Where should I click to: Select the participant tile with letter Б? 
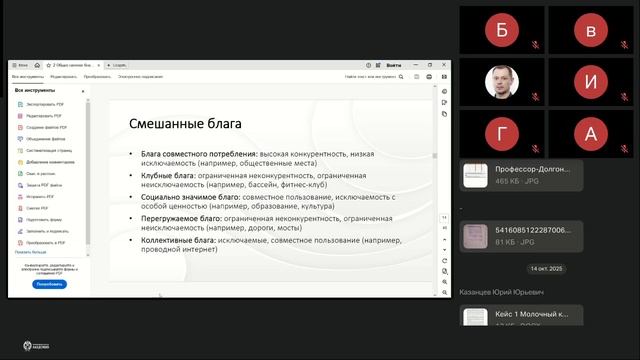(x=502, y=30)
